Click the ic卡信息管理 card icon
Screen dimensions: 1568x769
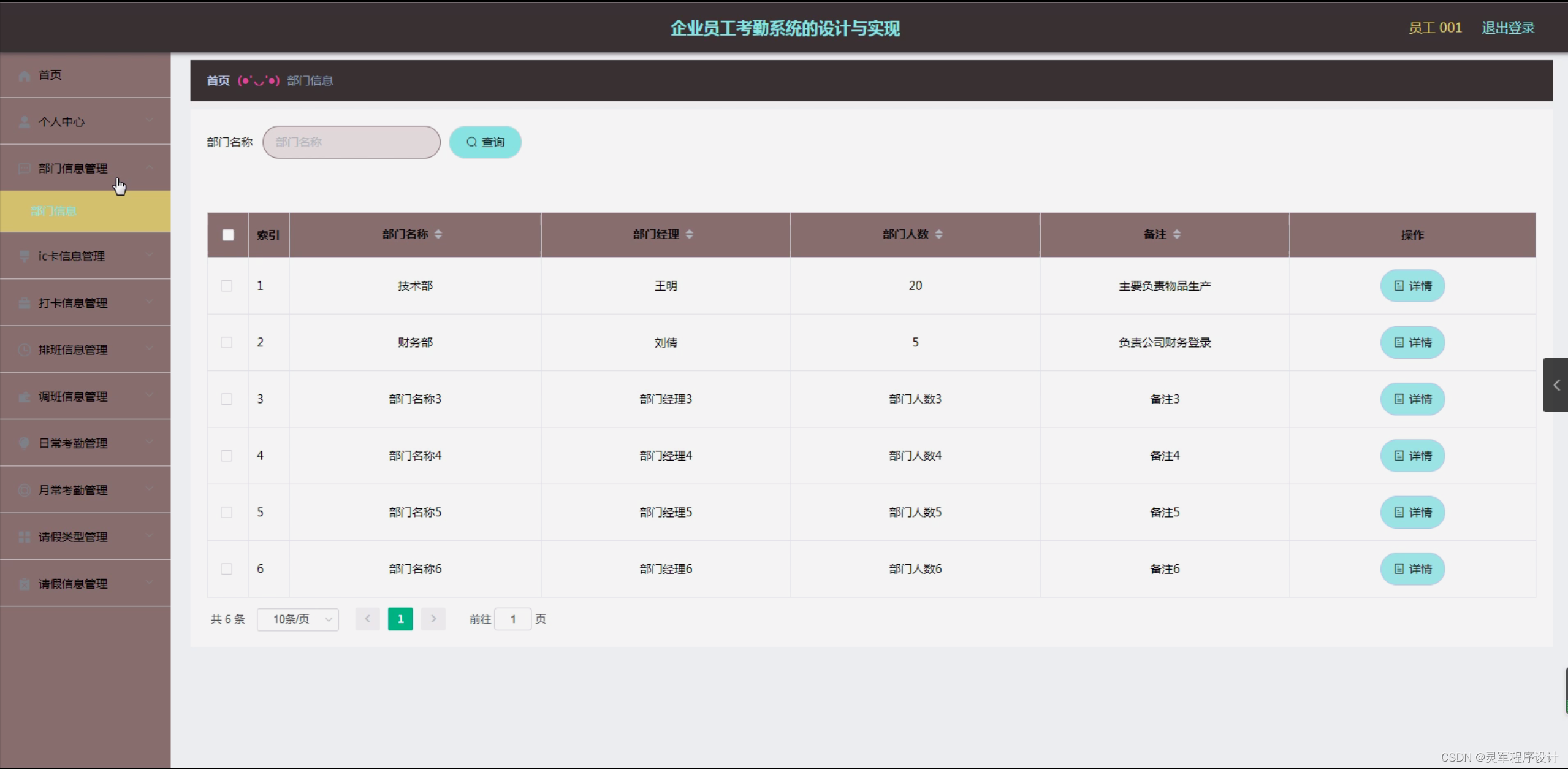pyautogui.click(x=25, y=256)
